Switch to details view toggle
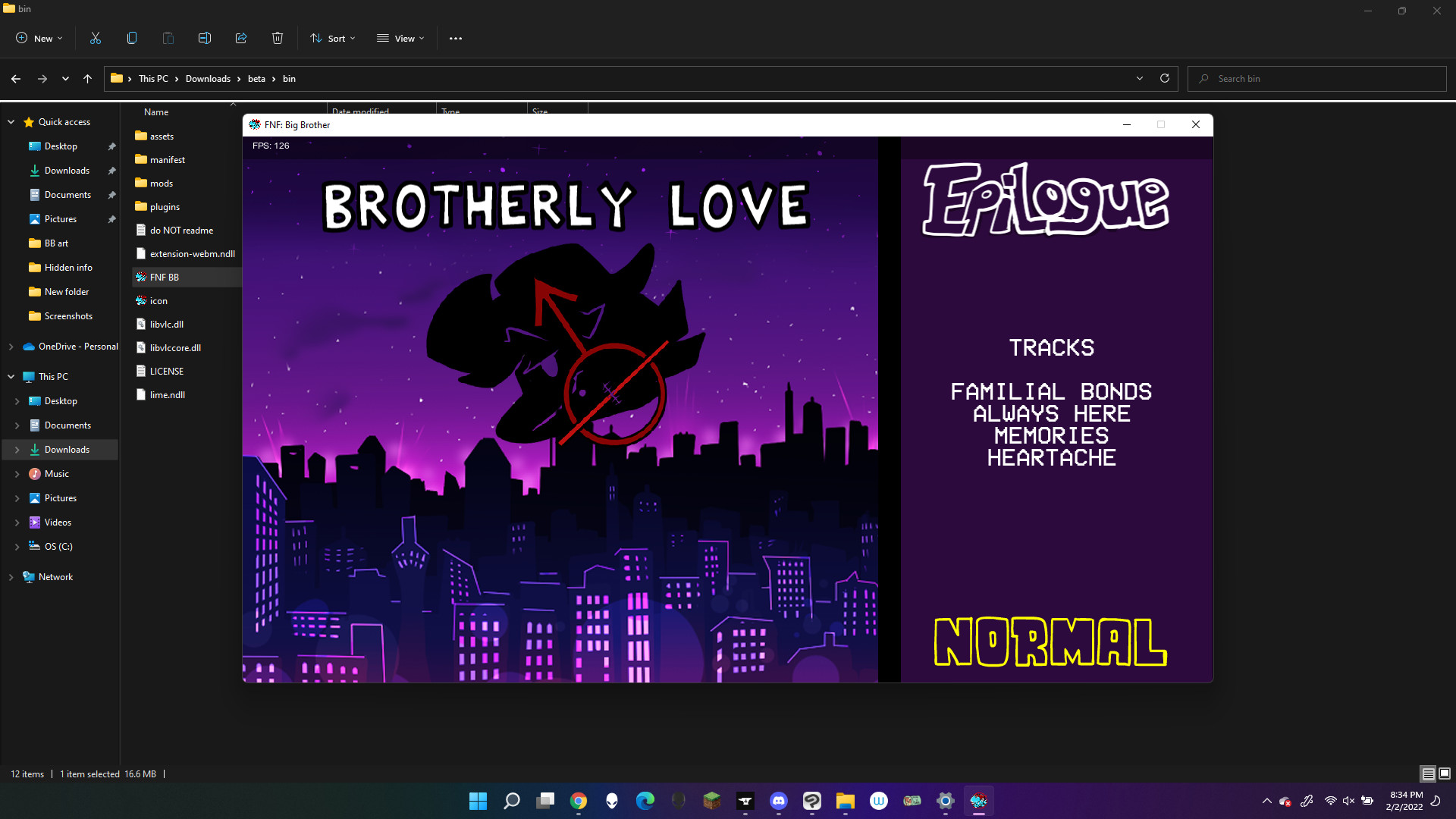1456x819 pixels. coord(1428,773)
